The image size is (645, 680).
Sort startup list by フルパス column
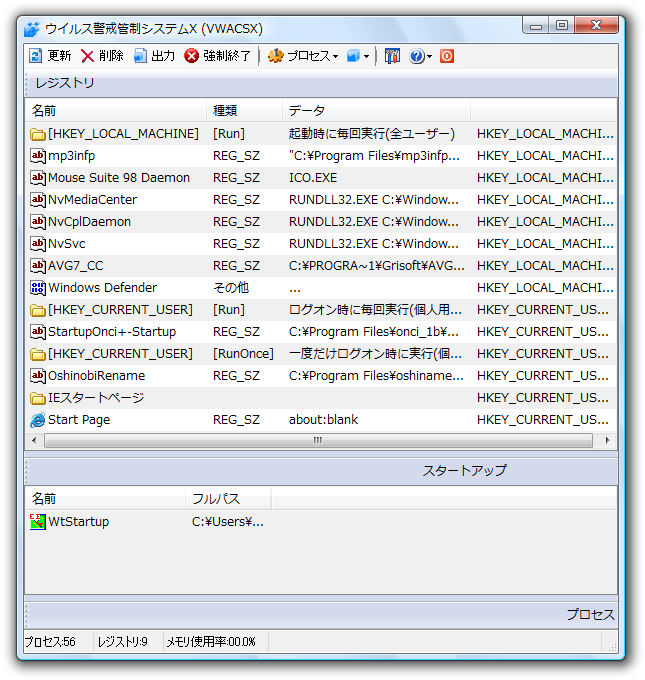[228, 499]
